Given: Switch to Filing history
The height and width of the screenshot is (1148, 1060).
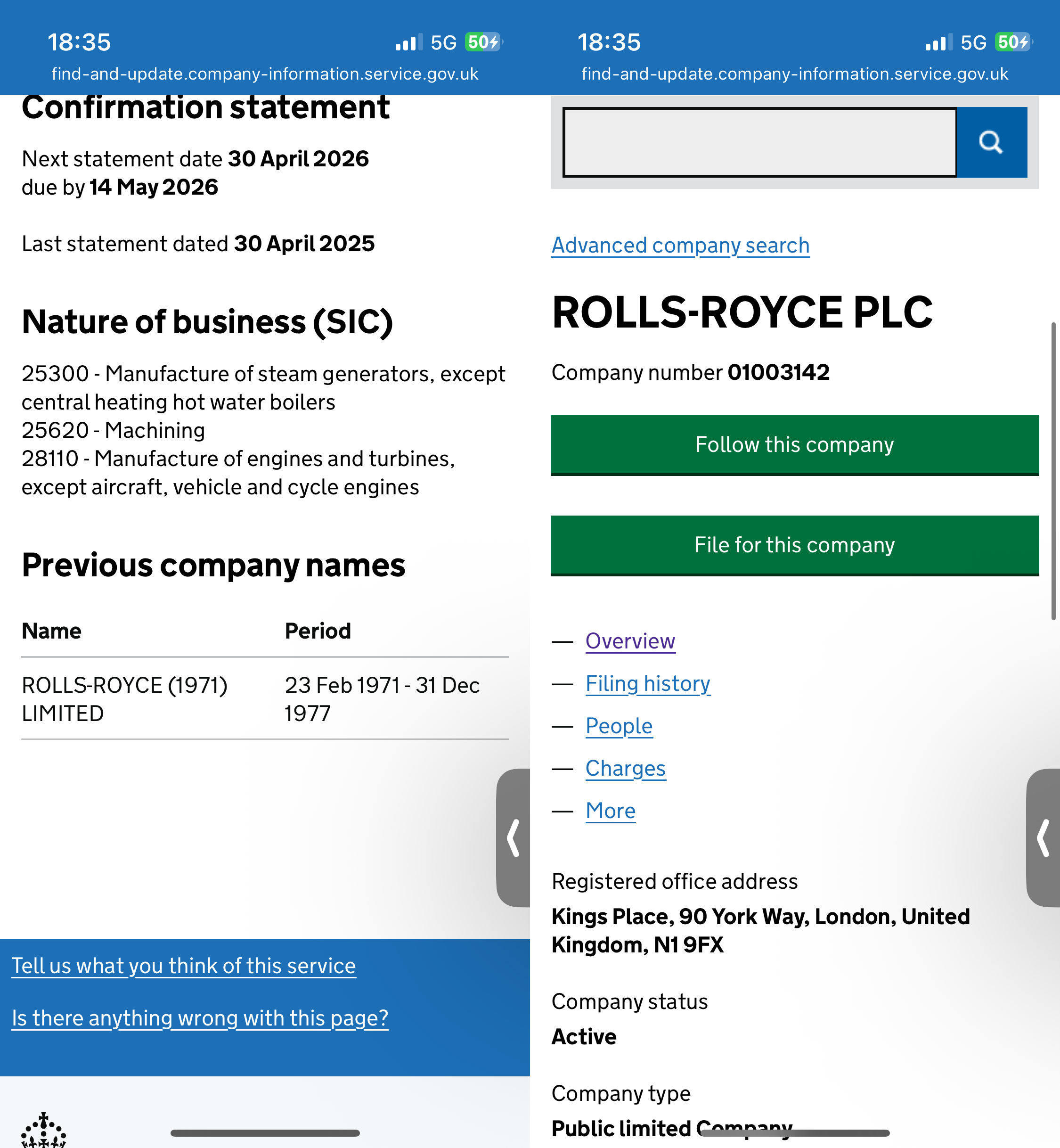Looking at the screenshot, I should pyautogui.click(x=648, y=684).
